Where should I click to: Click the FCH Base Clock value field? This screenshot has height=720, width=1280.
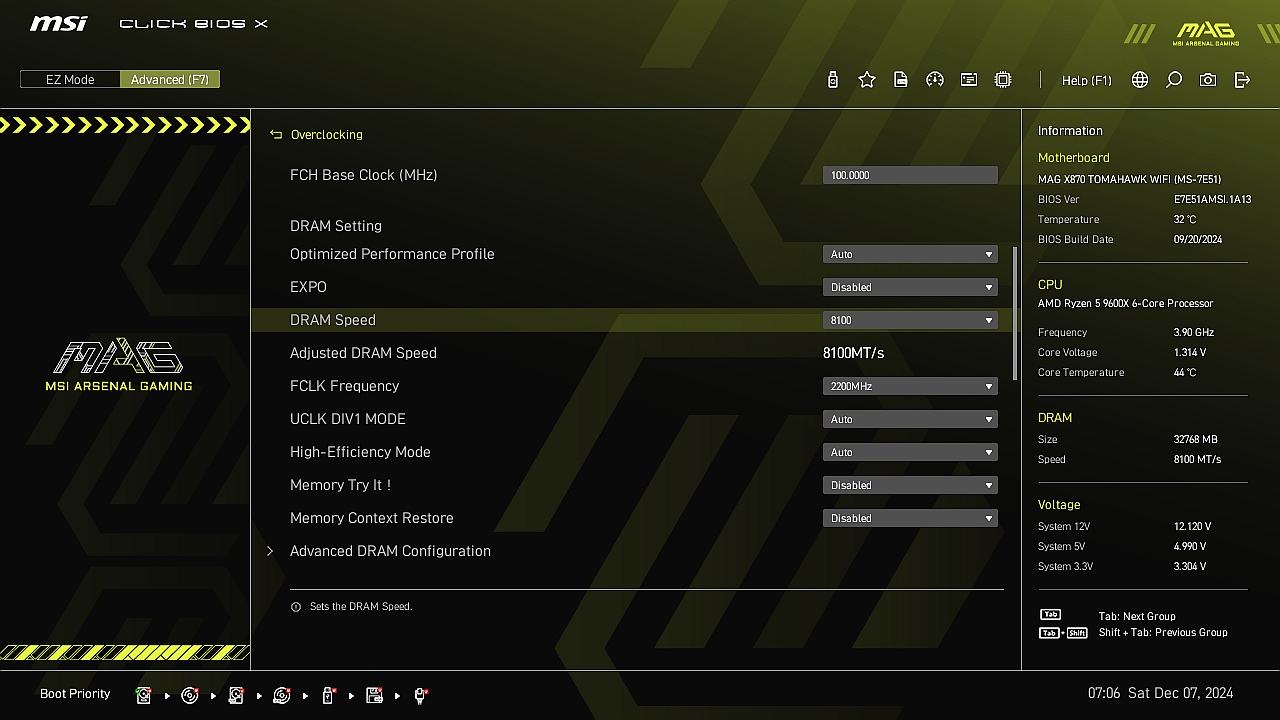coord(910,175)
